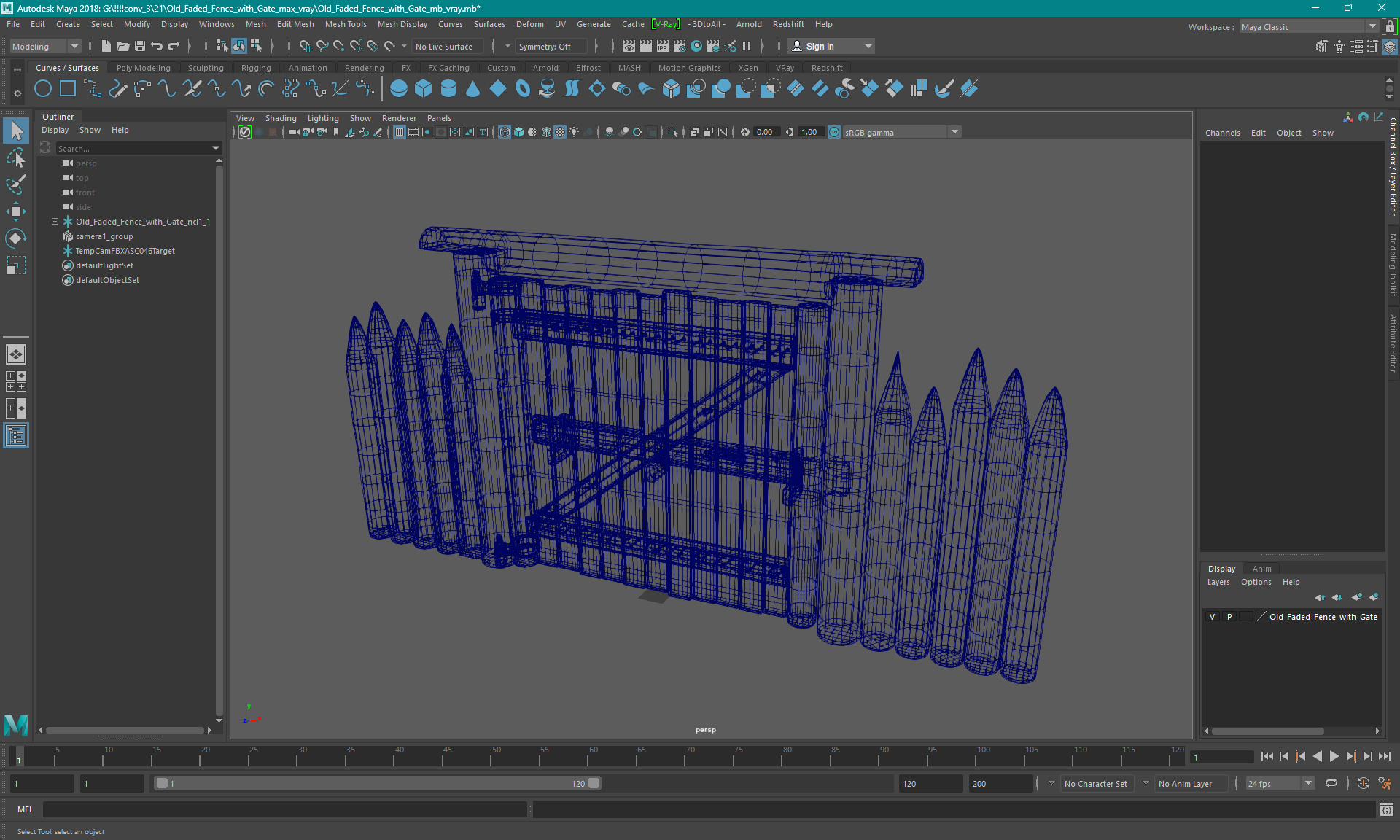Toggle textured display in viewport toolbar

(x=560, y=132)
